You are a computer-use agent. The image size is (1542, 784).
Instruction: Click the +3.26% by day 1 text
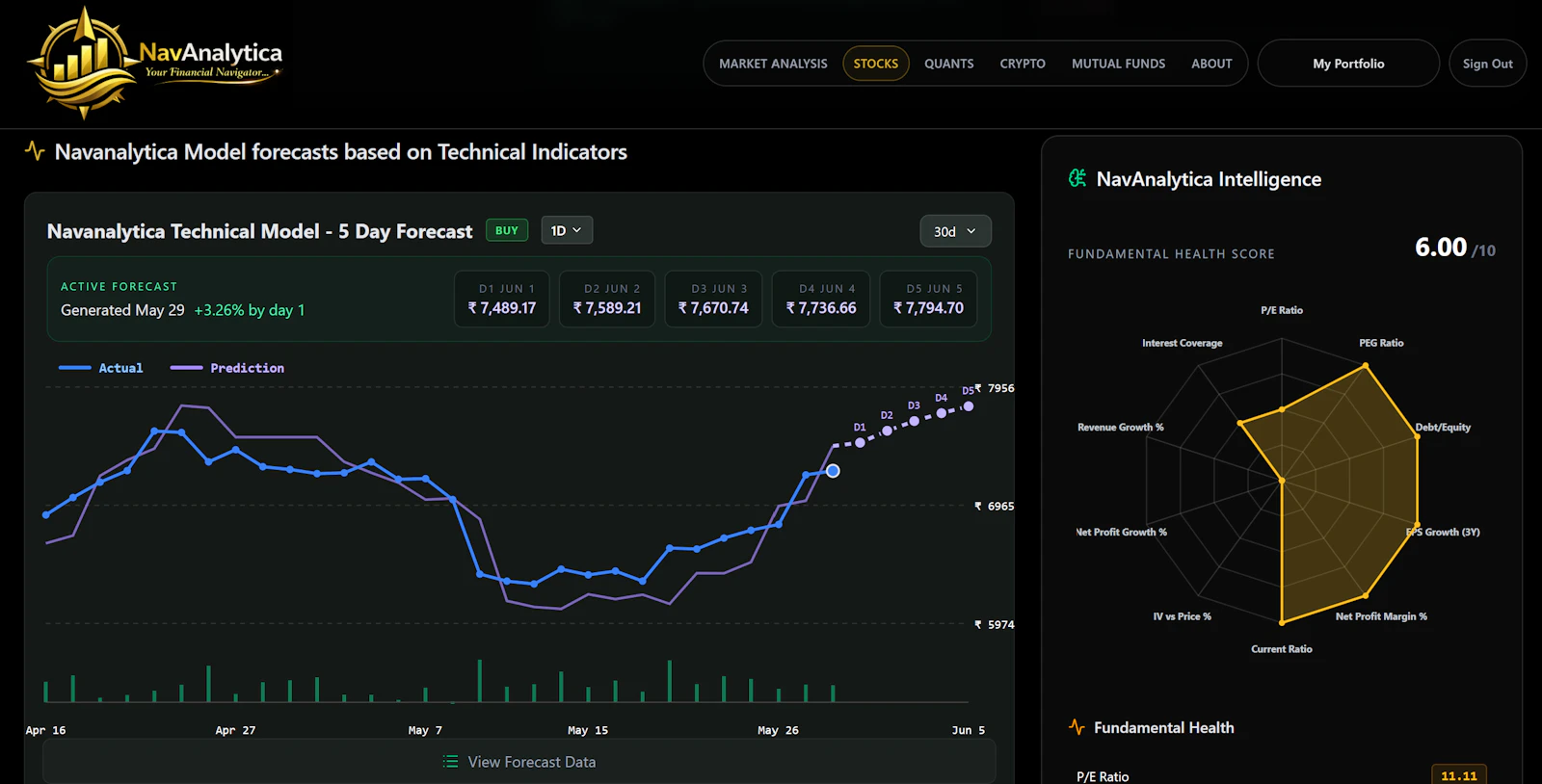tap(250, 310)
